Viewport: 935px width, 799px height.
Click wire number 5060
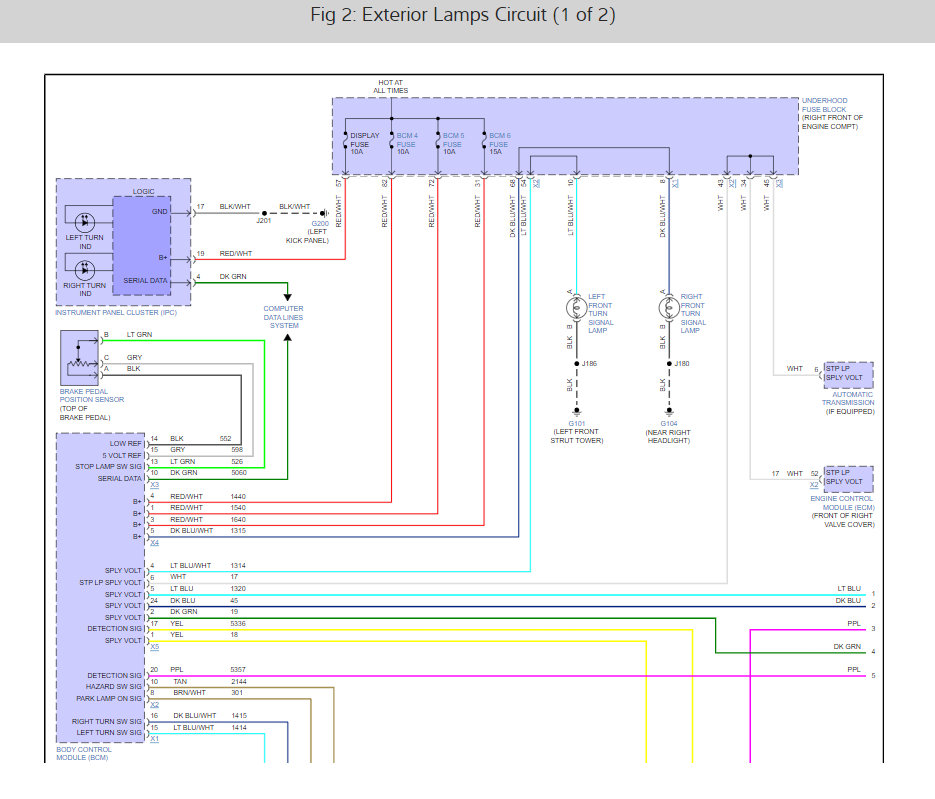239,473
